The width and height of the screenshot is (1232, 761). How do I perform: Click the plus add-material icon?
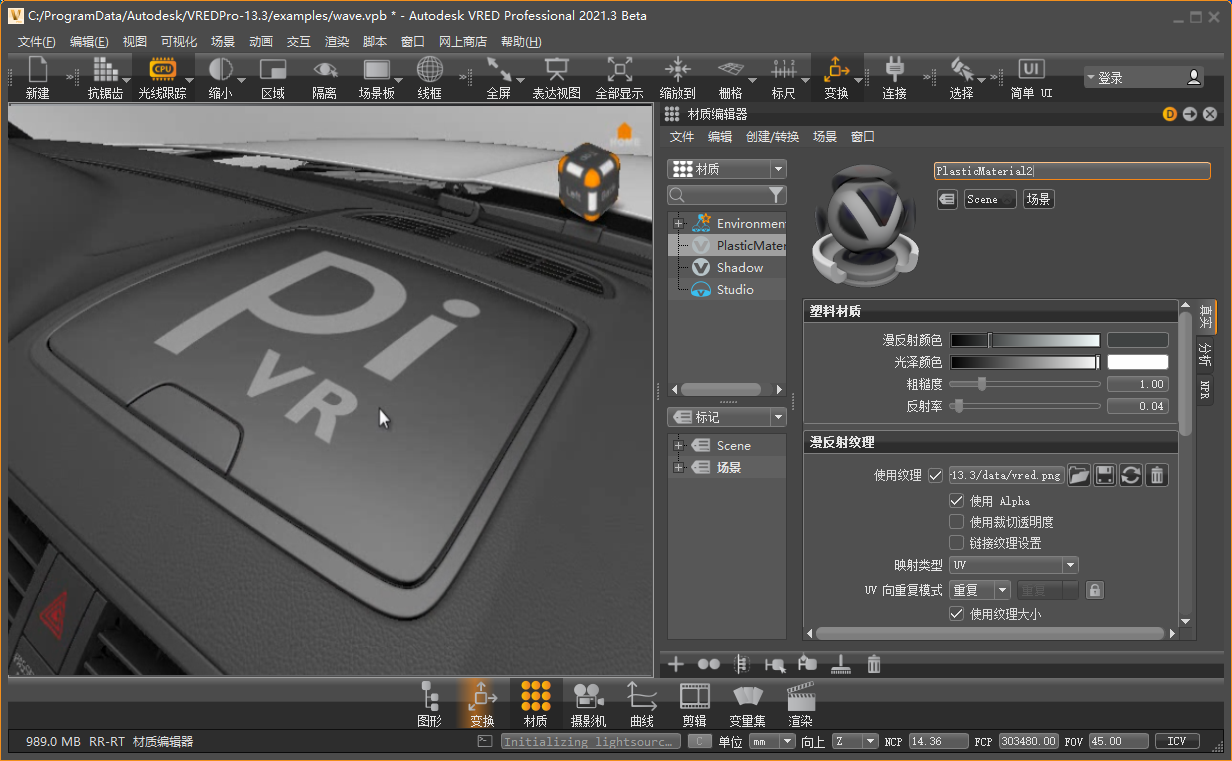click(676, 663)
